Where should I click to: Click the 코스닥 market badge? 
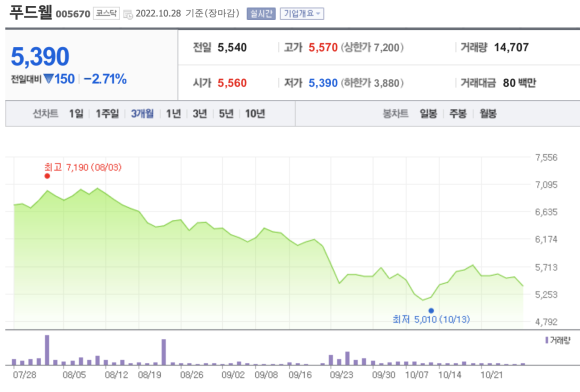(x=106, y=14)
